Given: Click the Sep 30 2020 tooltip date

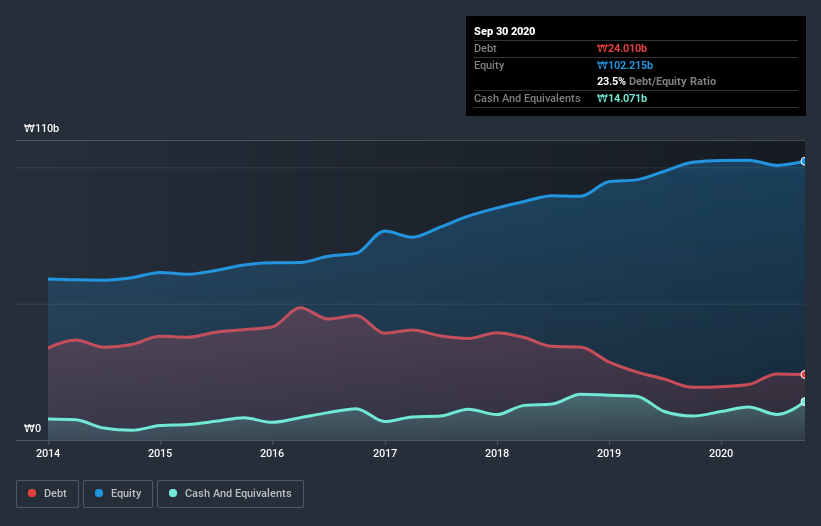Looking at the screenshot, I should tap(505, 31).
